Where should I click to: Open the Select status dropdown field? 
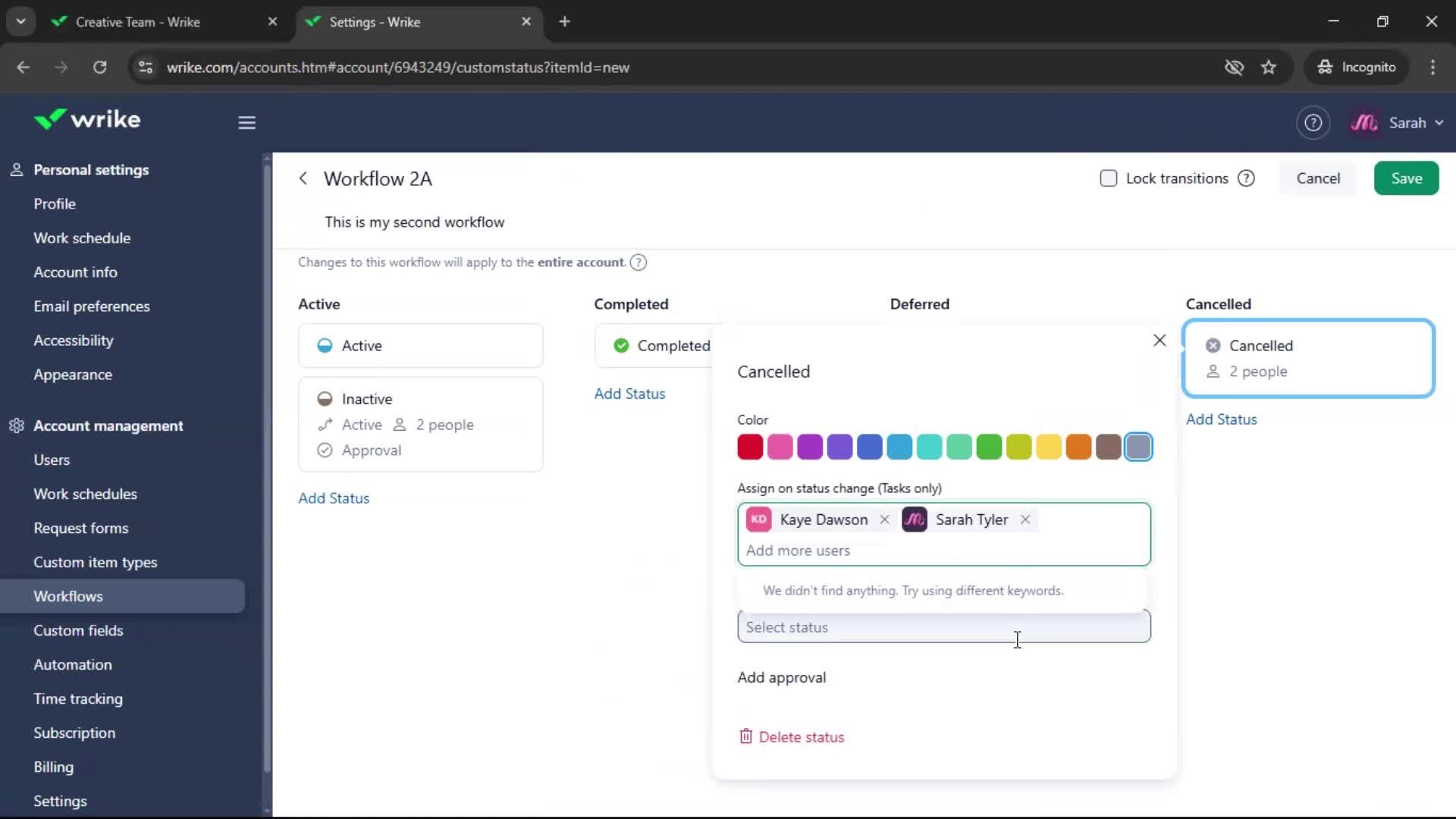(944, 628)
